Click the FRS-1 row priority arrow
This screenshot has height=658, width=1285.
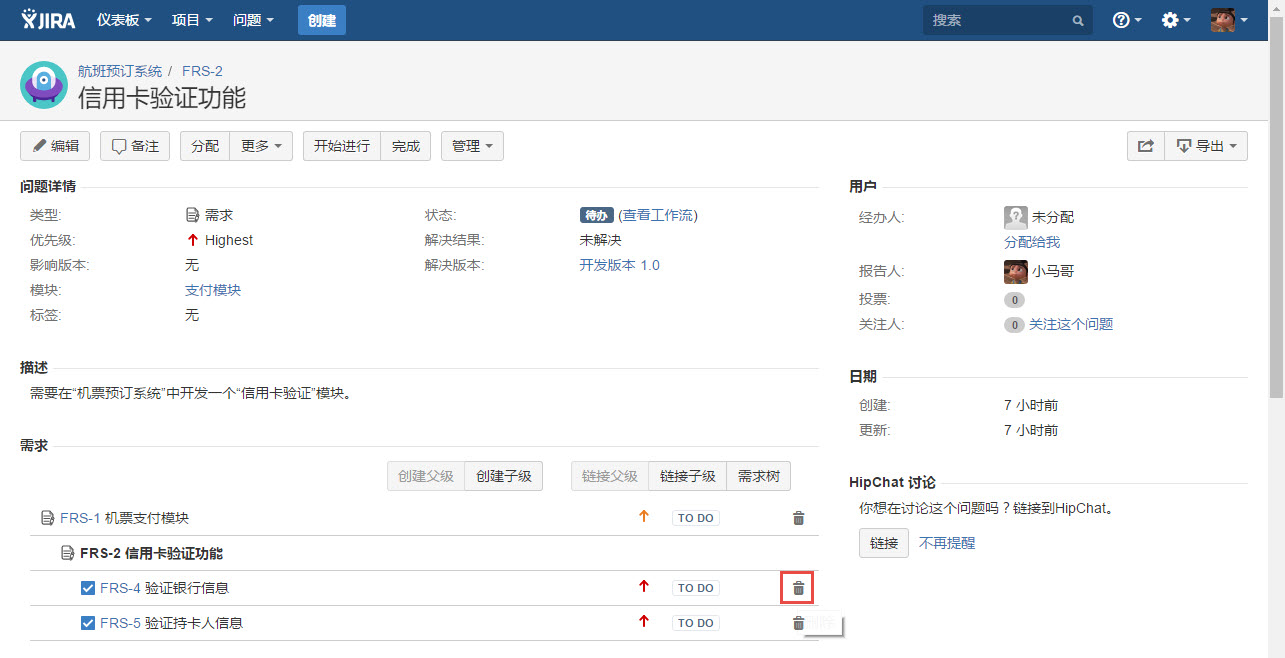tap(644, 517)
